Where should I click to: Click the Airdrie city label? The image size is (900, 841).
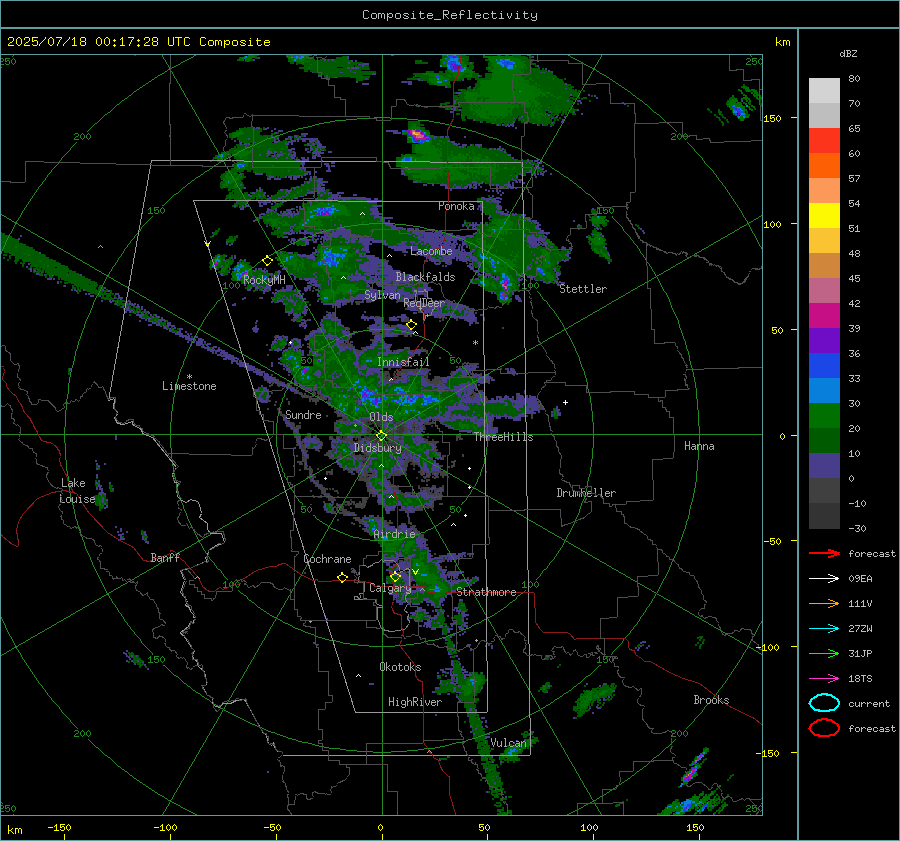(394, 534)
